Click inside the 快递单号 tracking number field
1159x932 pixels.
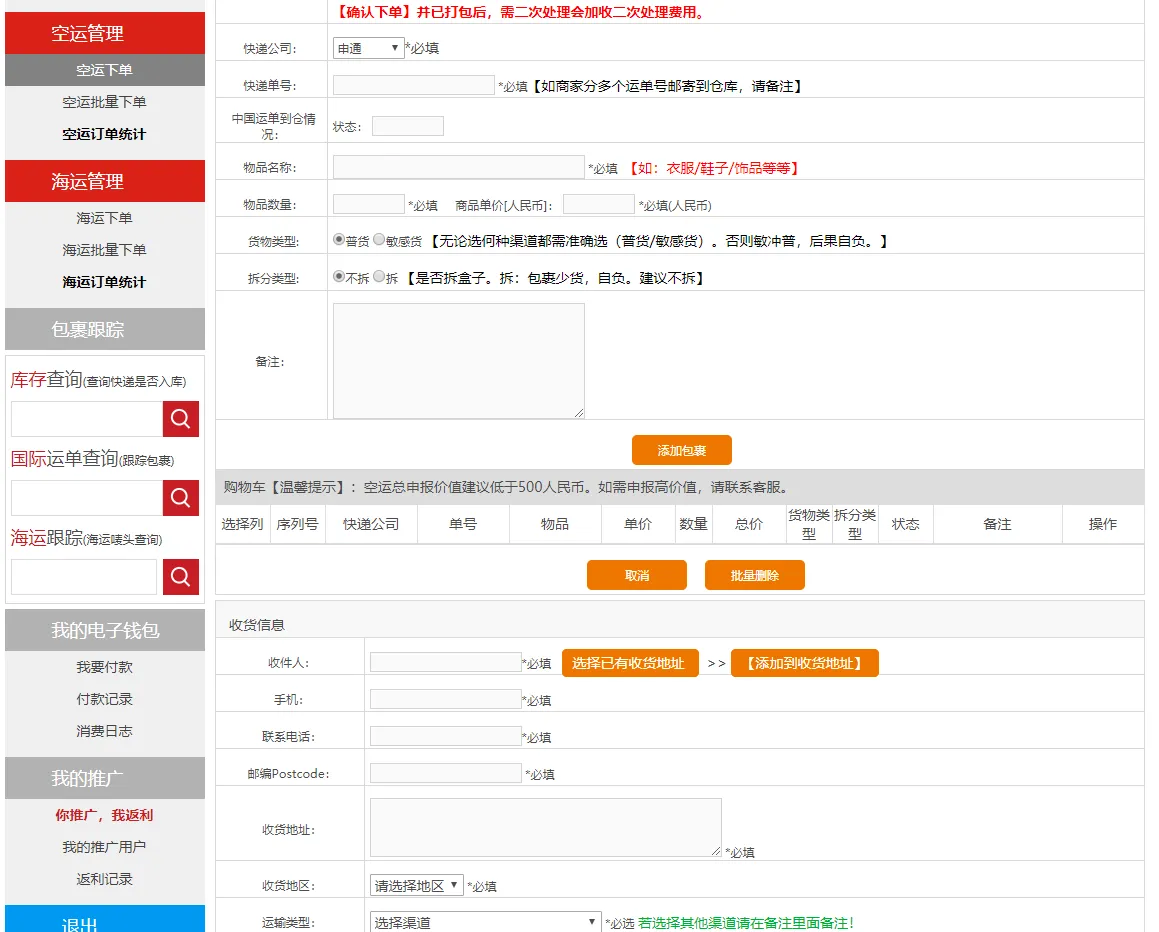coord(412,84)
